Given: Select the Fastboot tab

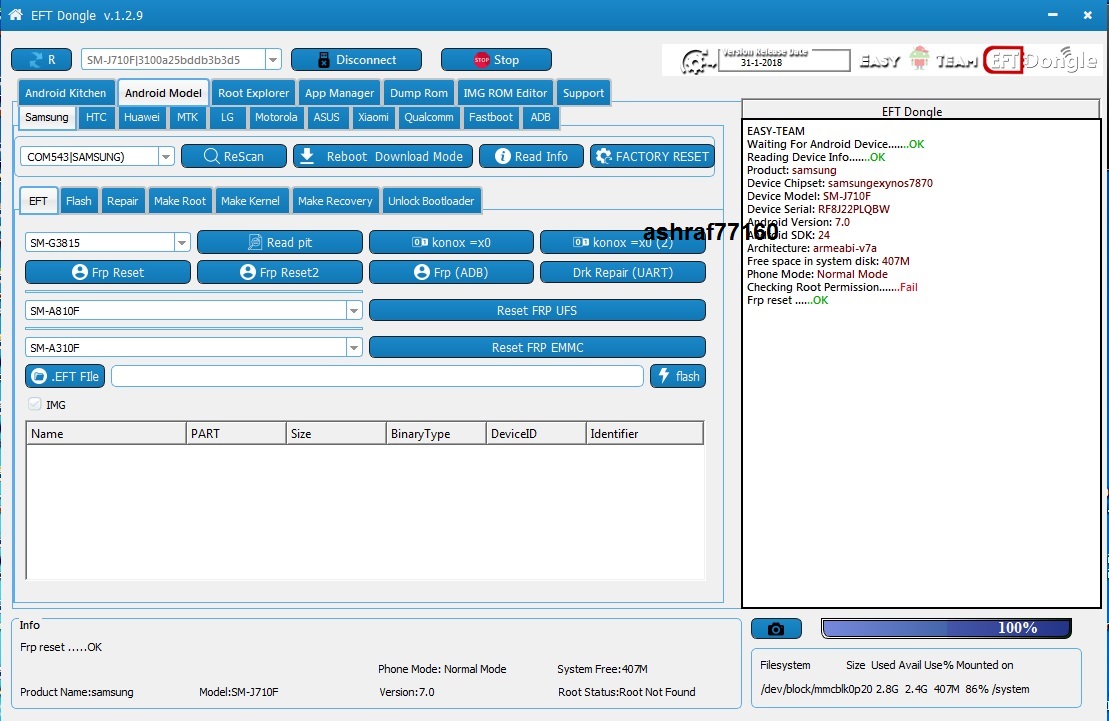Looking at the screenshot, I should [491, 117].
